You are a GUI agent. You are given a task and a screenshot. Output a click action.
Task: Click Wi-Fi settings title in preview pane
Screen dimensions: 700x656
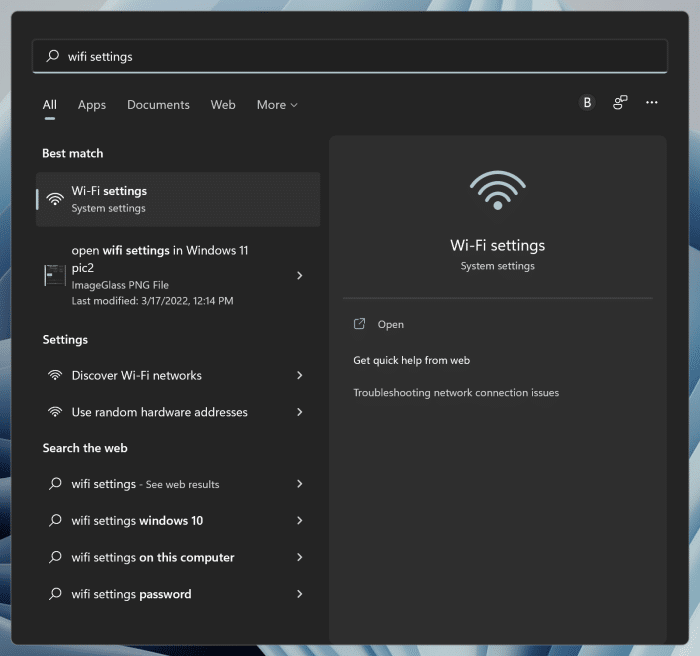pyautogui.click(x=497, y=246)
